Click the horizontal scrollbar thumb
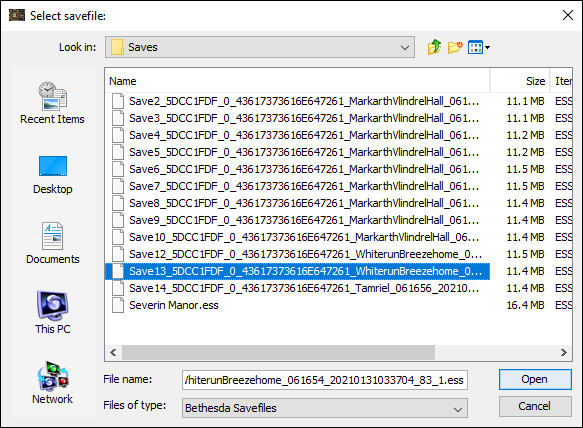The image size is (583, 428). point(278,352)
